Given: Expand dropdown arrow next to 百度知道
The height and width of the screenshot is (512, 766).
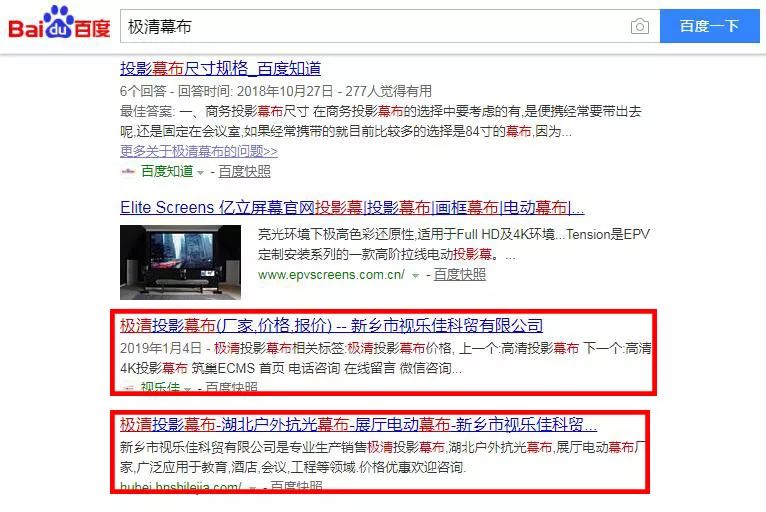Looking at the screenshot, I should (x=200, y=172).
